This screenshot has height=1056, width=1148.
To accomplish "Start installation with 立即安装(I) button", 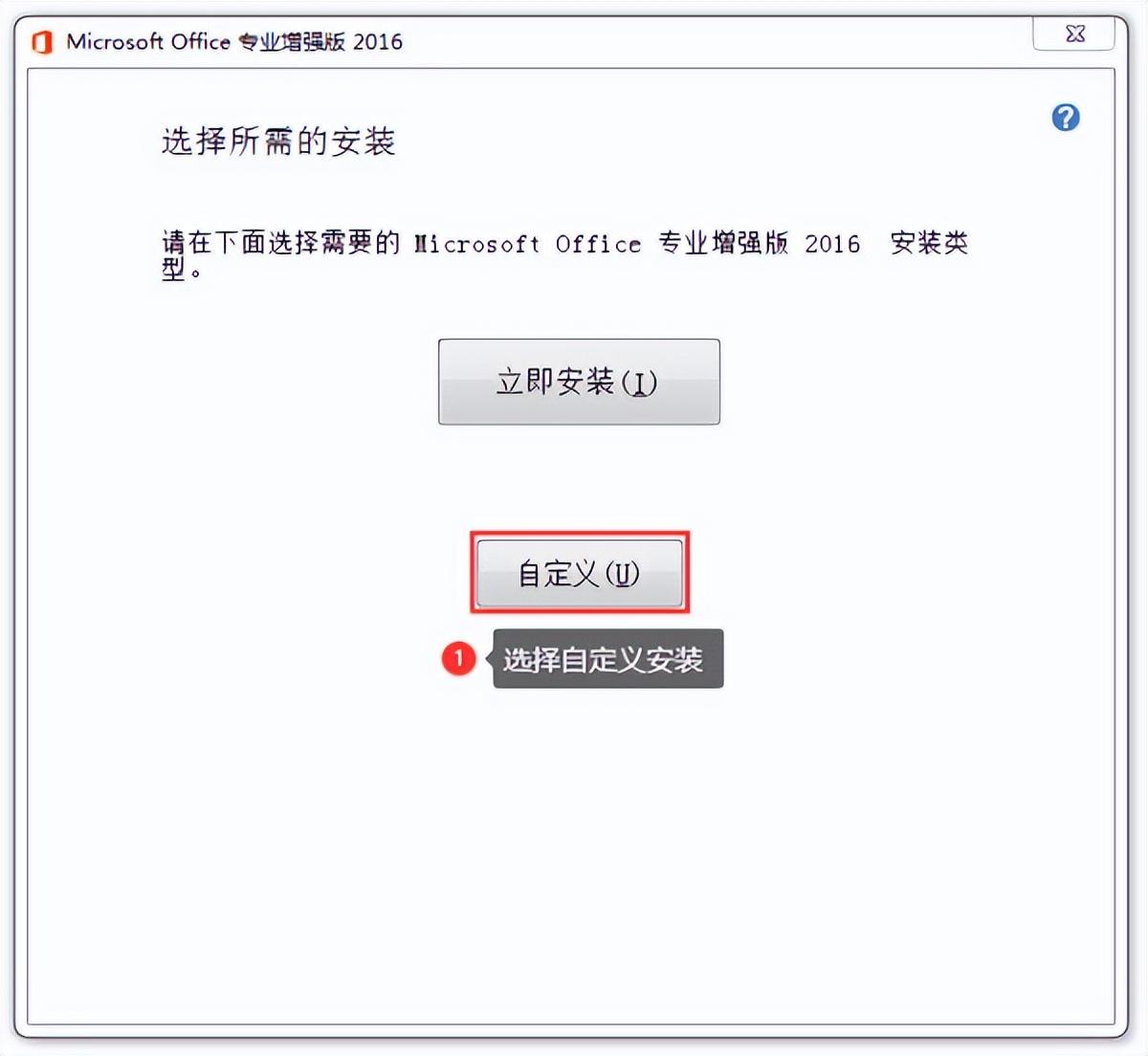I will (x=579, y=382).
